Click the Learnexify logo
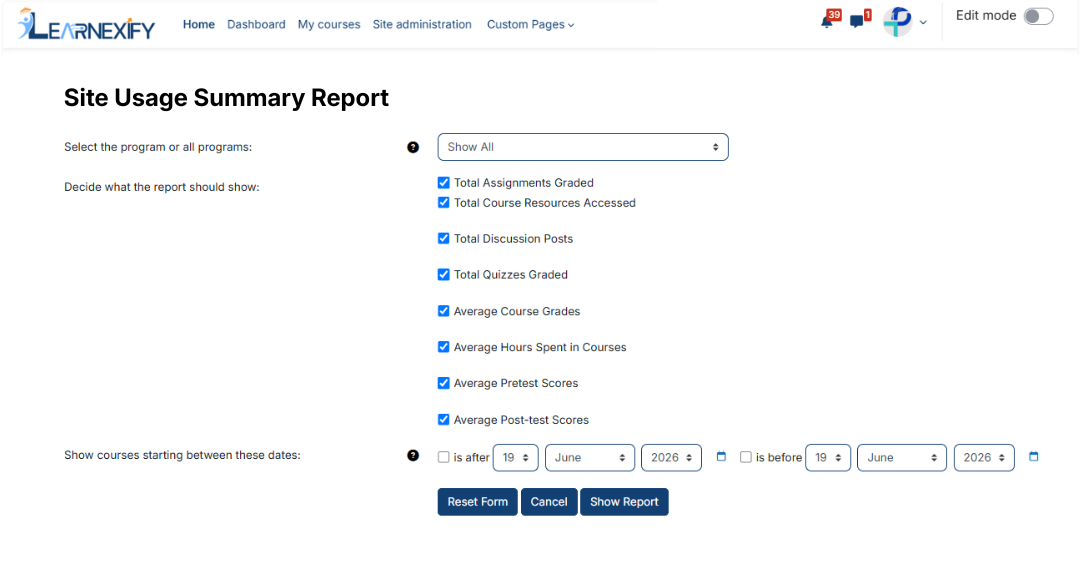The width and height of the screenshot is (1080, 566). point(87,24)
